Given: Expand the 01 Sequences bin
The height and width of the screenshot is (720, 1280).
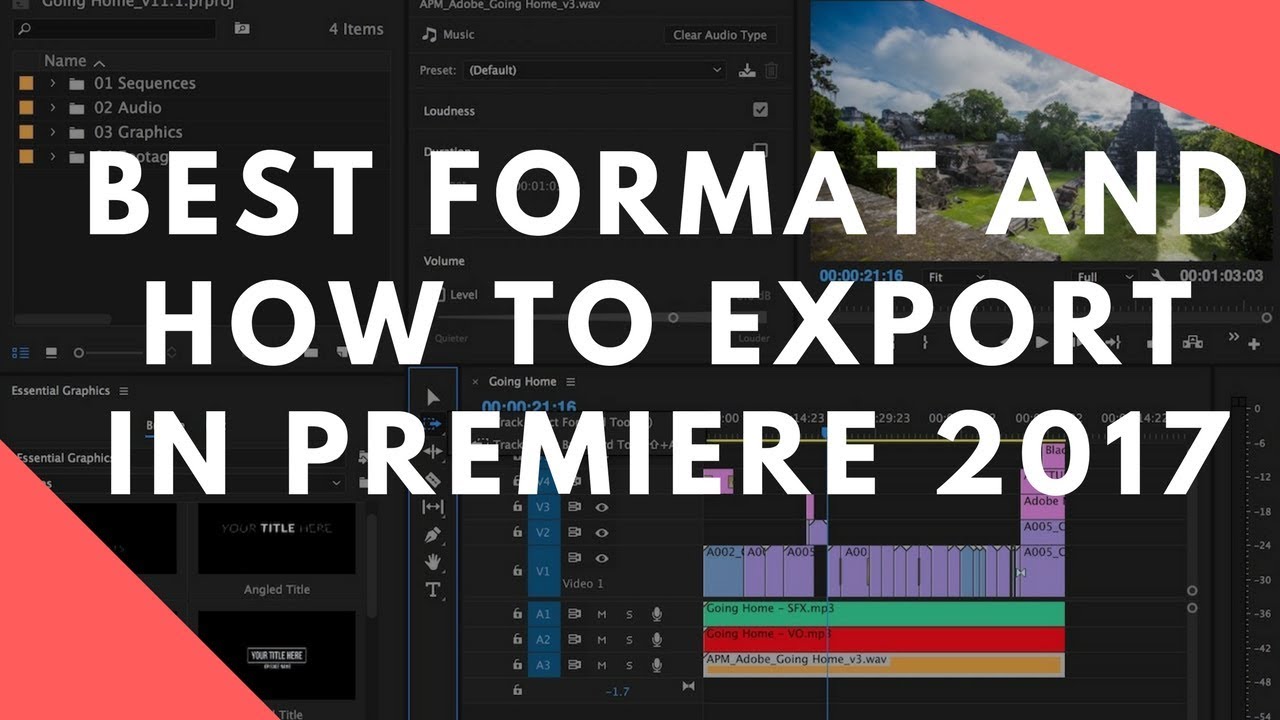Looking at the screenshot, I should [x=52, y=83].
